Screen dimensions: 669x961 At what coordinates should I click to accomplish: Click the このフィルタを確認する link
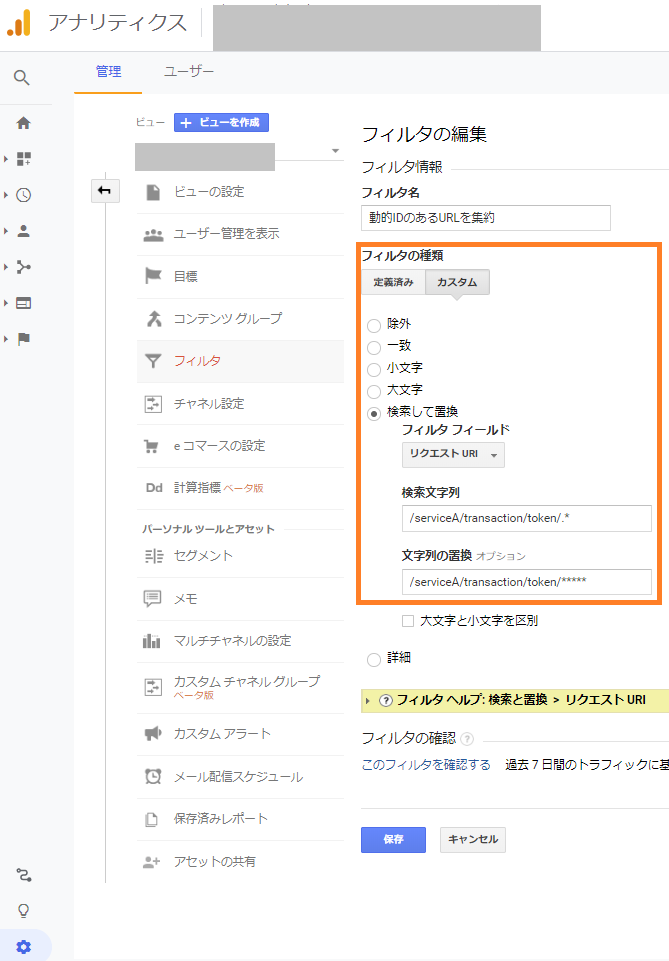click(426, 765)
